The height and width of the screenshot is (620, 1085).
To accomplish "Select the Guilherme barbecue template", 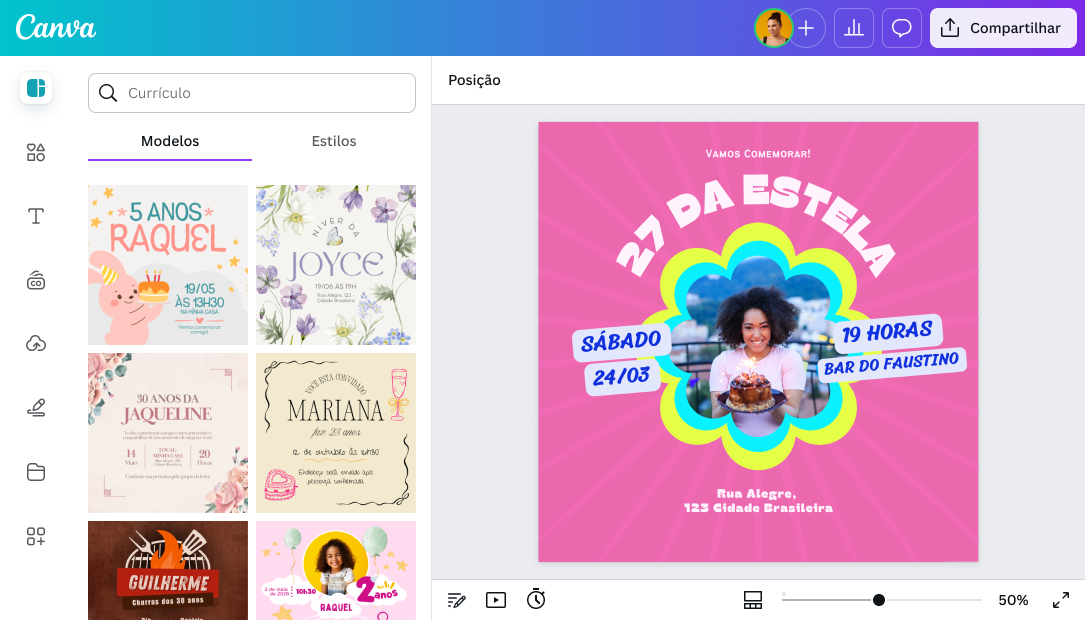I will tap(168, 571).
